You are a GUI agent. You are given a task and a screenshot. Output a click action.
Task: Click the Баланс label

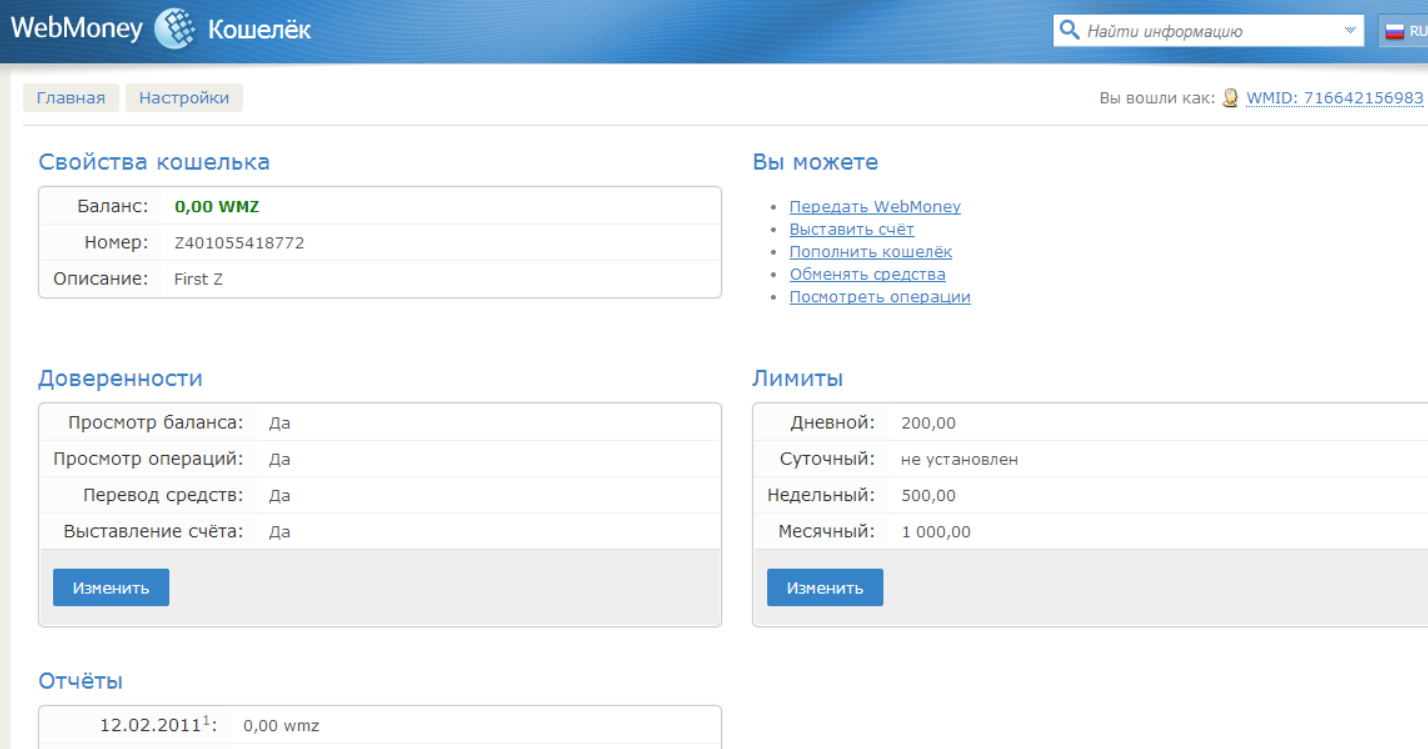click(x=113, y=207)
